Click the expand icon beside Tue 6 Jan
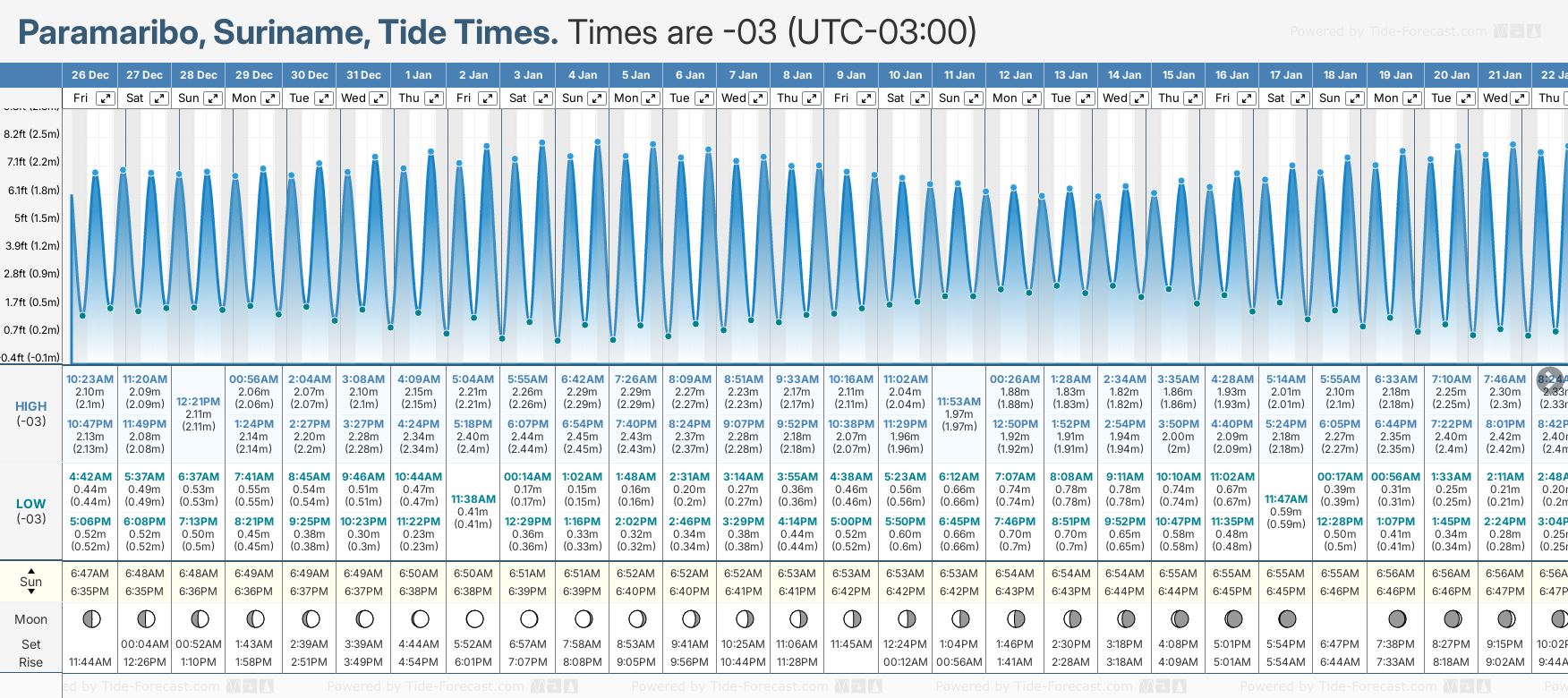The width and height of the screenshot is (1568, 698). coord(704,98)
